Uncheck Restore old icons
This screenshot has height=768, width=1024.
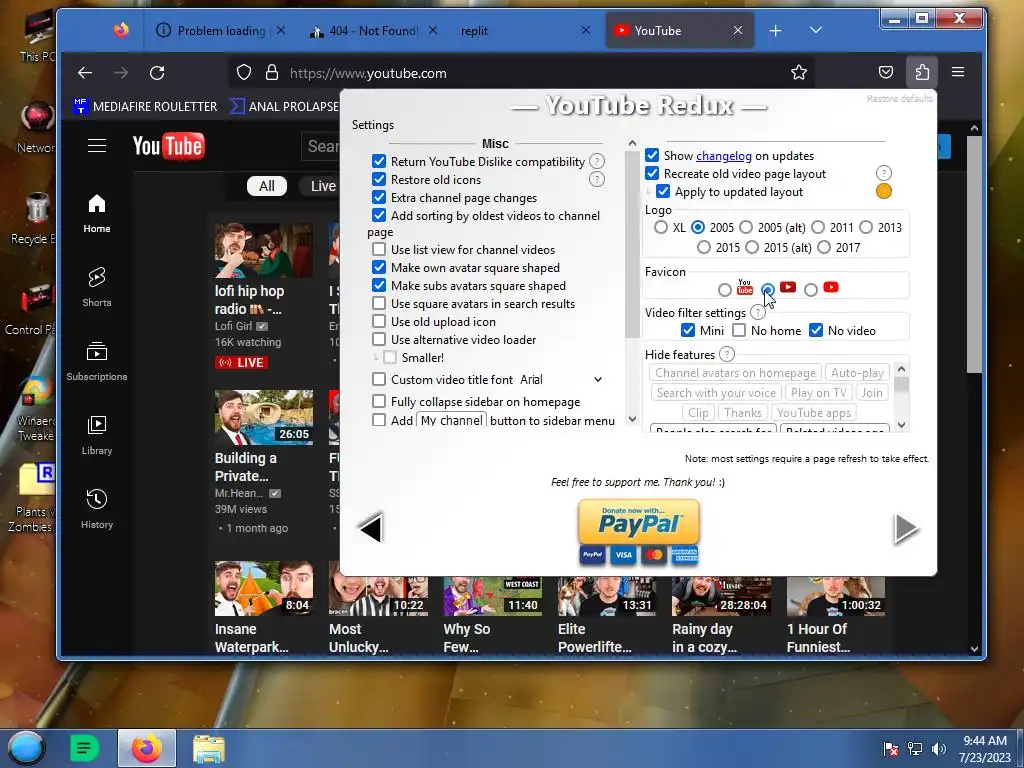379,179
